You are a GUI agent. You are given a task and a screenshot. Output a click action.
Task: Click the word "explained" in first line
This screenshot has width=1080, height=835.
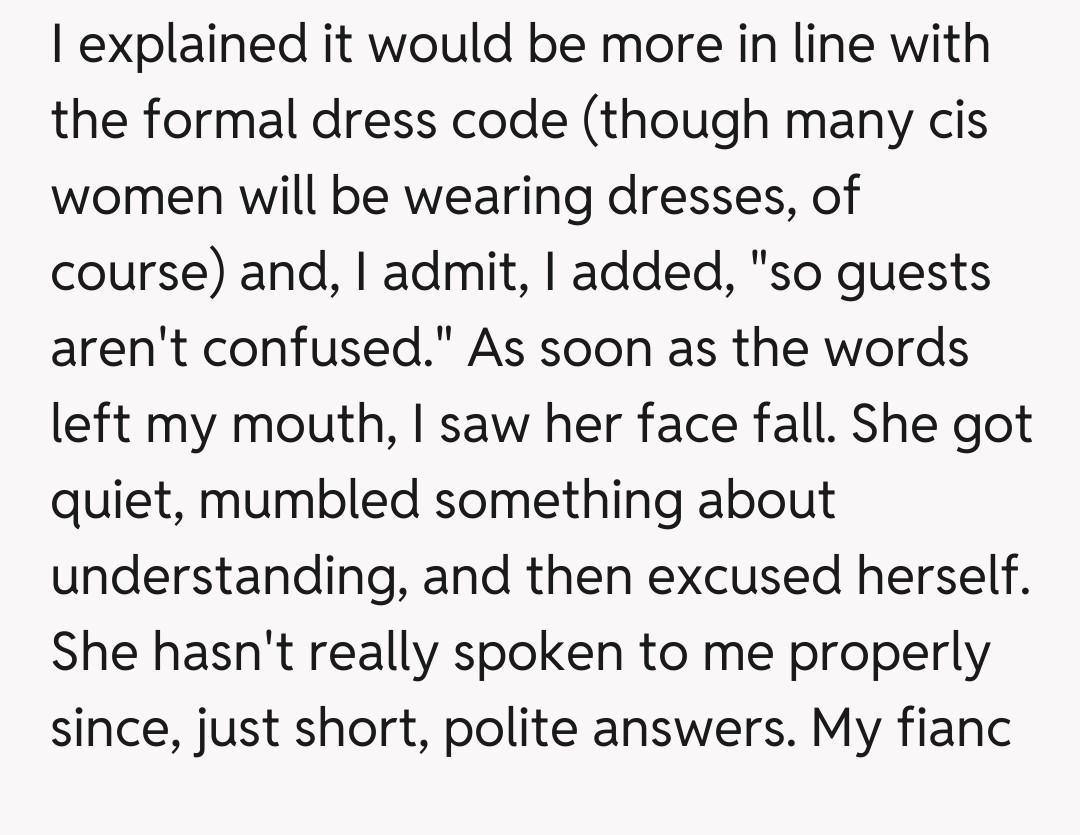170,47
